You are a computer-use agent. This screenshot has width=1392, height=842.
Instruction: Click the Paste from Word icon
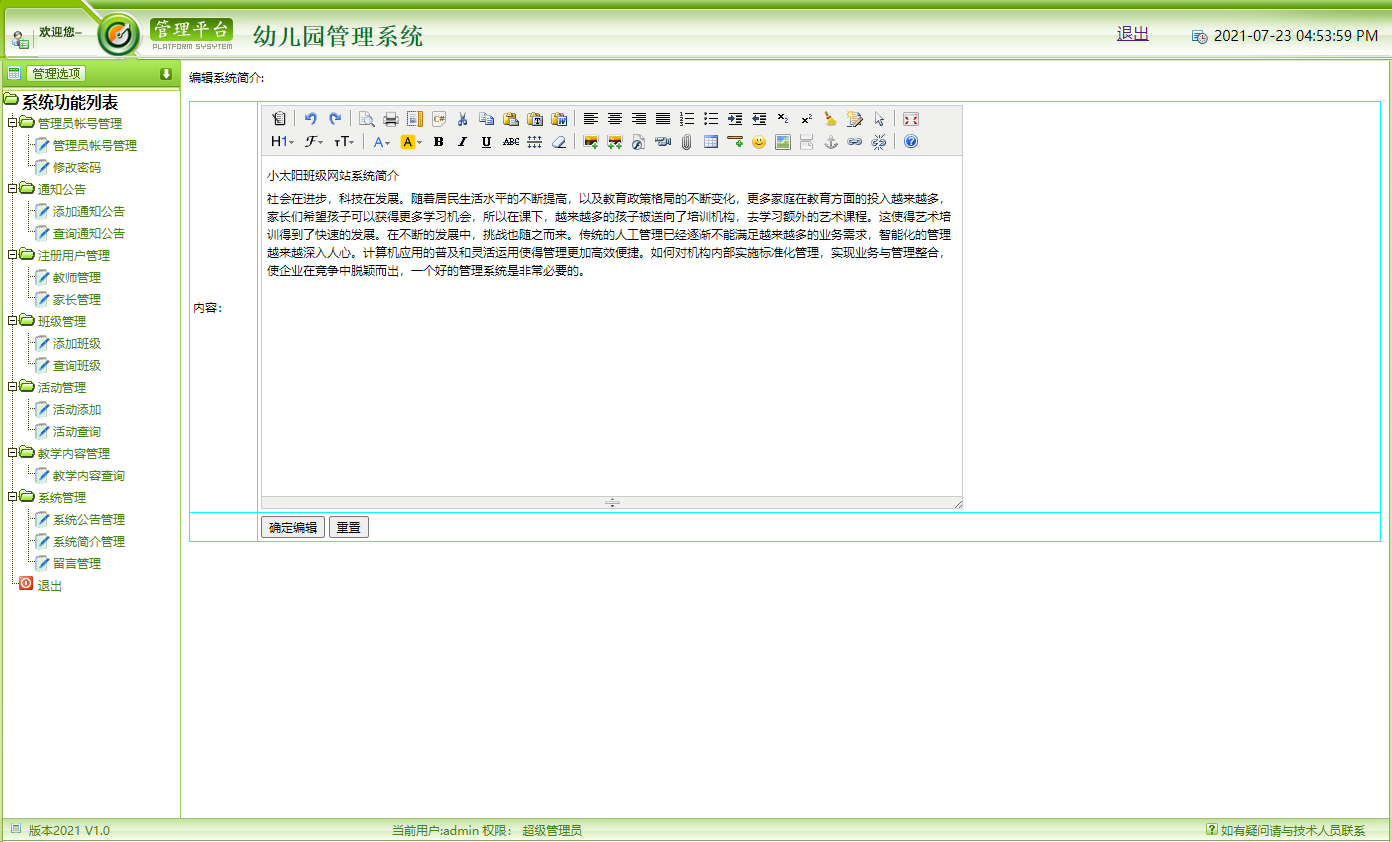click(560, 119)
